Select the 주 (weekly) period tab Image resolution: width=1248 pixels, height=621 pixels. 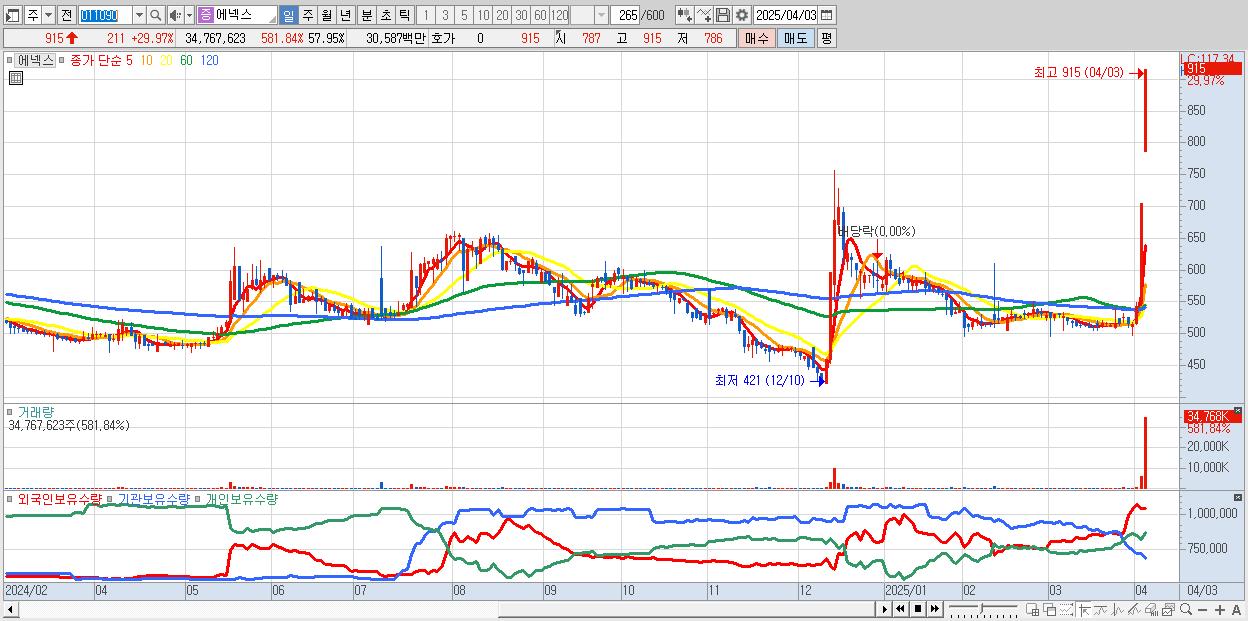(307, 15)
